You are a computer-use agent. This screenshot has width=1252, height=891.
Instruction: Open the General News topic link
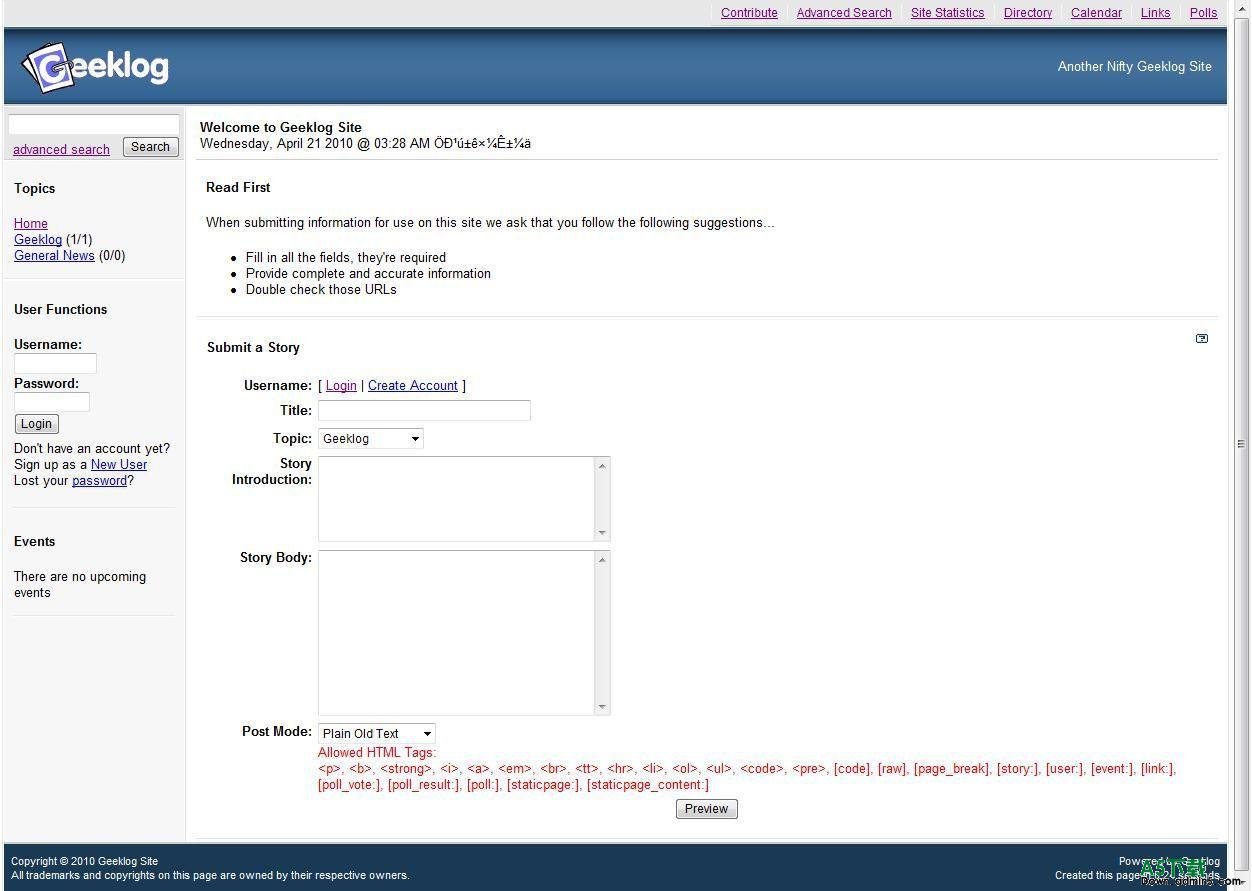54,255
